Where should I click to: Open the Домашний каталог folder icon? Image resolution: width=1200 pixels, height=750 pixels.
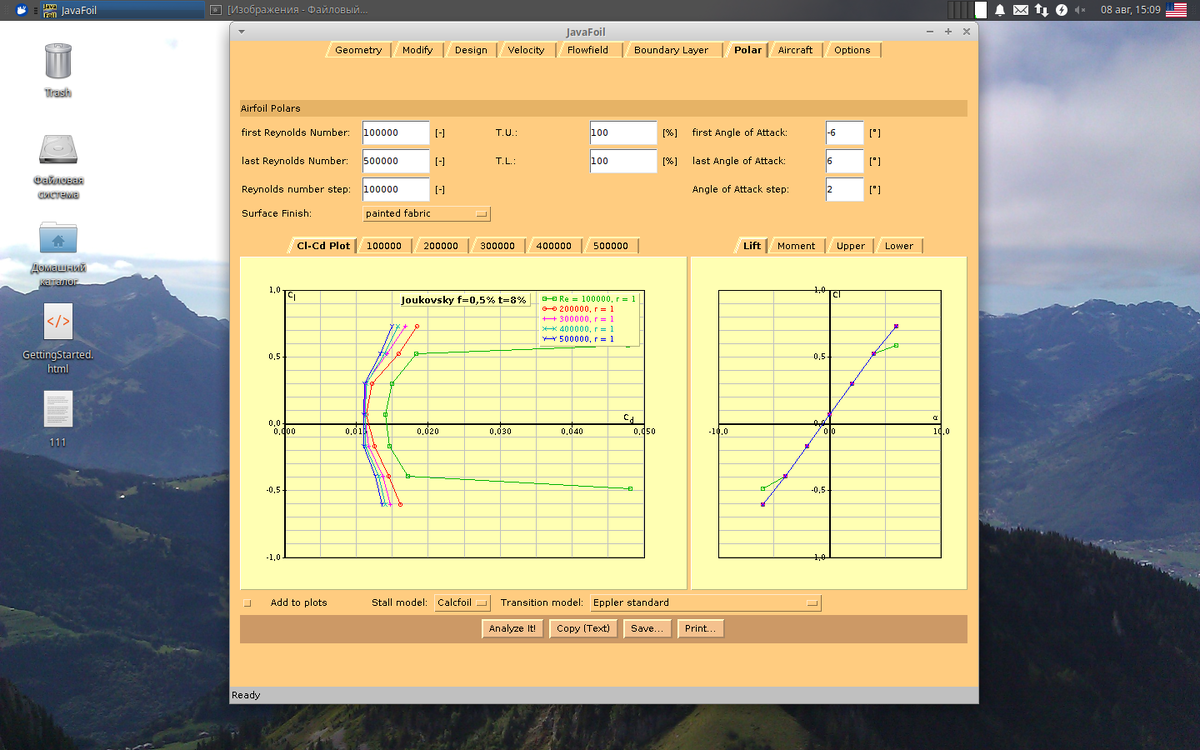click(x=58, y=238)
